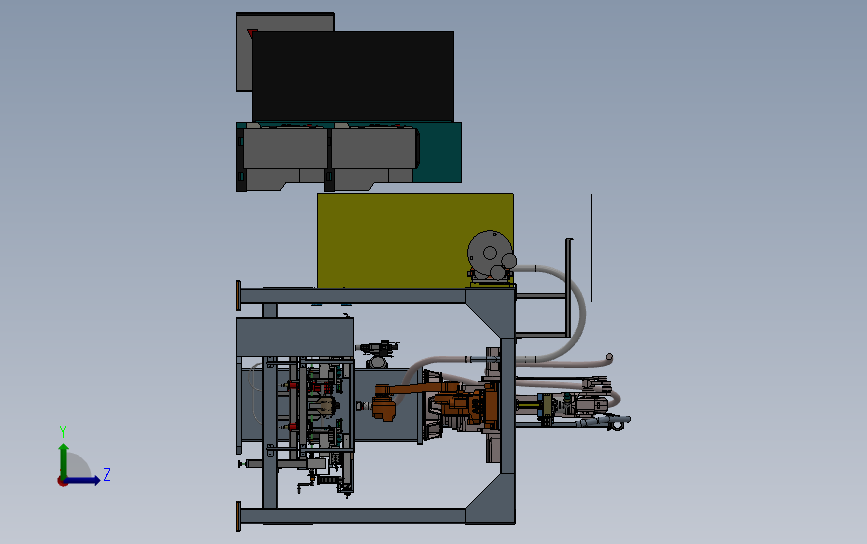This screenshot has height=544, width=867.
Task: Select the upper horizontal grey frame beam
Action: (x=353, y=296)
